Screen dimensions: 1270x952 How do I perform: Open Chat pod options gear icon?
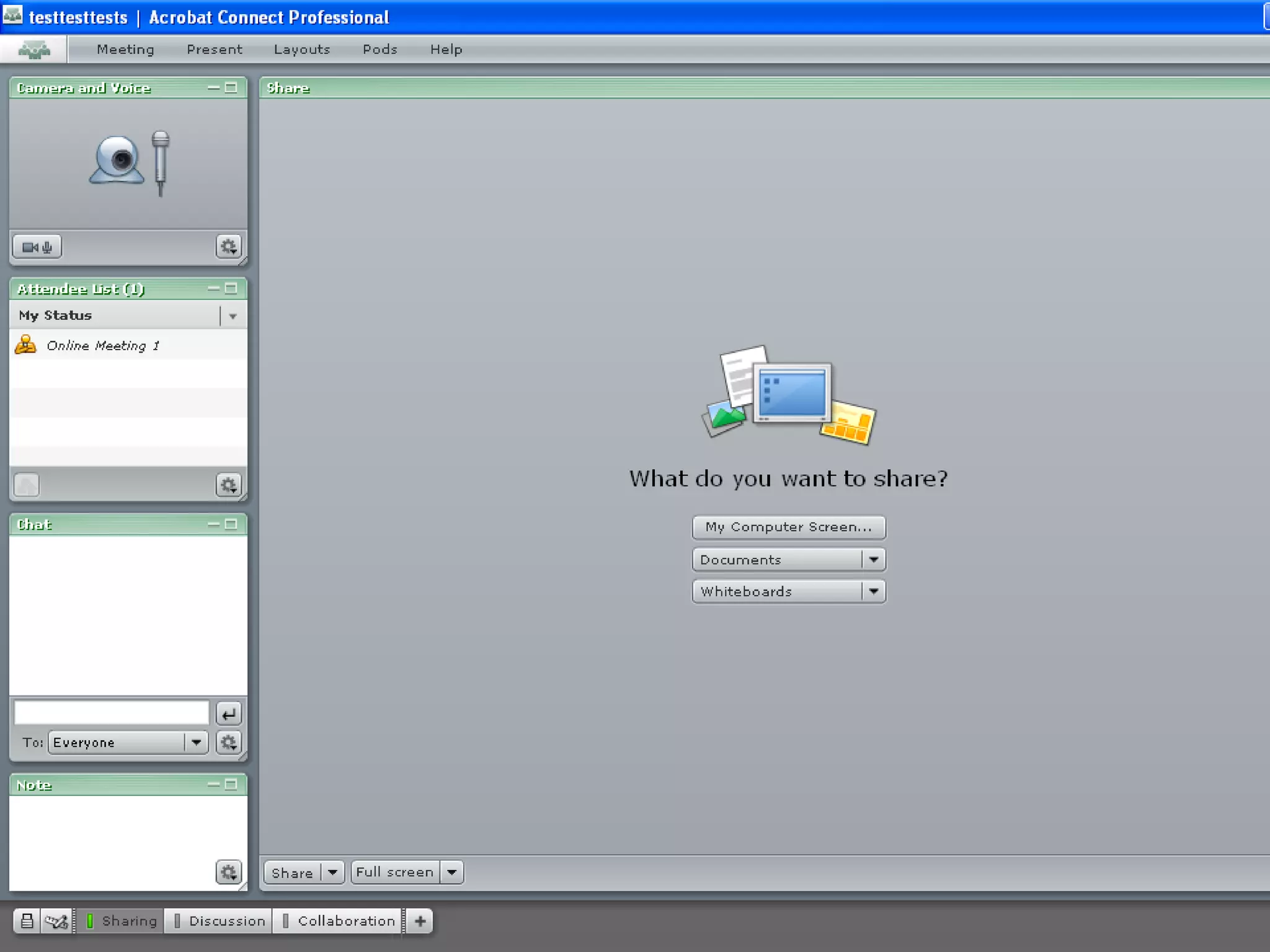(228, 743)
